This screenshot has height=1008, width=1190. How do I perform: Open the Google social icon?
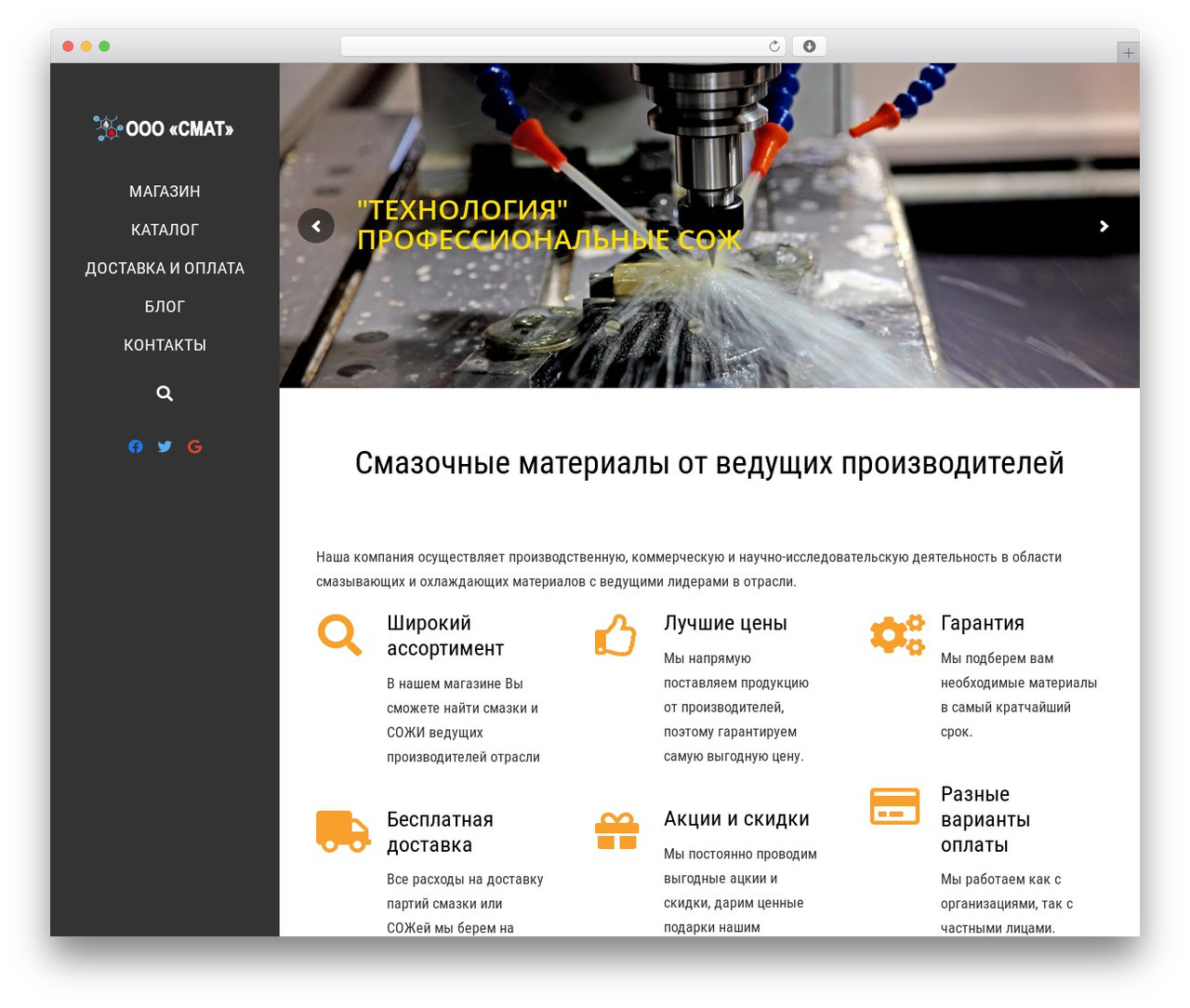coord(194,446)
